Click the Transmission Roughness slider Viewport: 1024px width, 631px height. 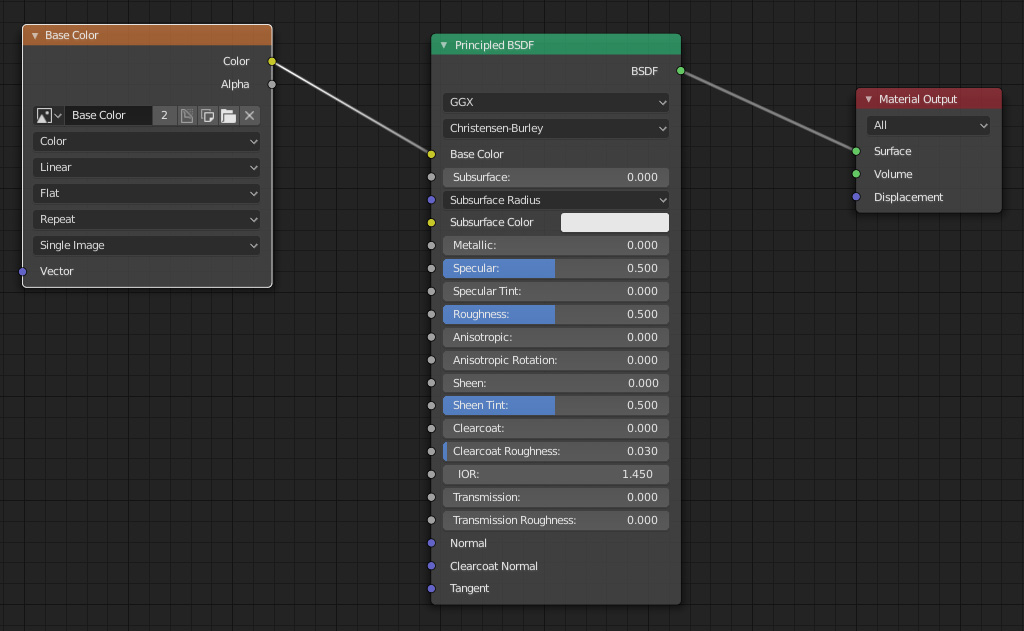[x=556, y=520]
